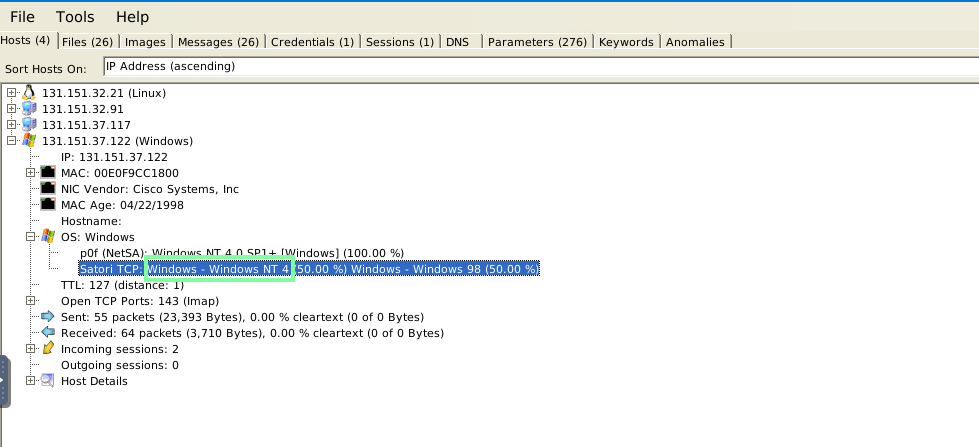Collapse the 131.151.37.122 Windows host node

pyautogui.click(x=11, y=140)
